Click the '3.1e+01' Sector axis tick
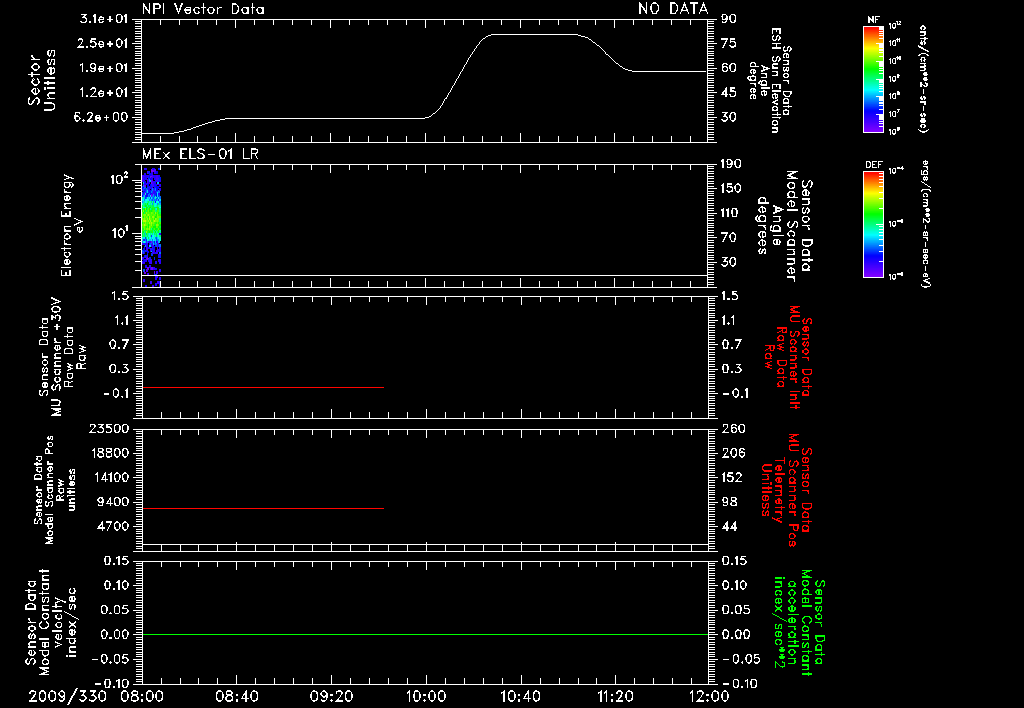 [104, 19]
